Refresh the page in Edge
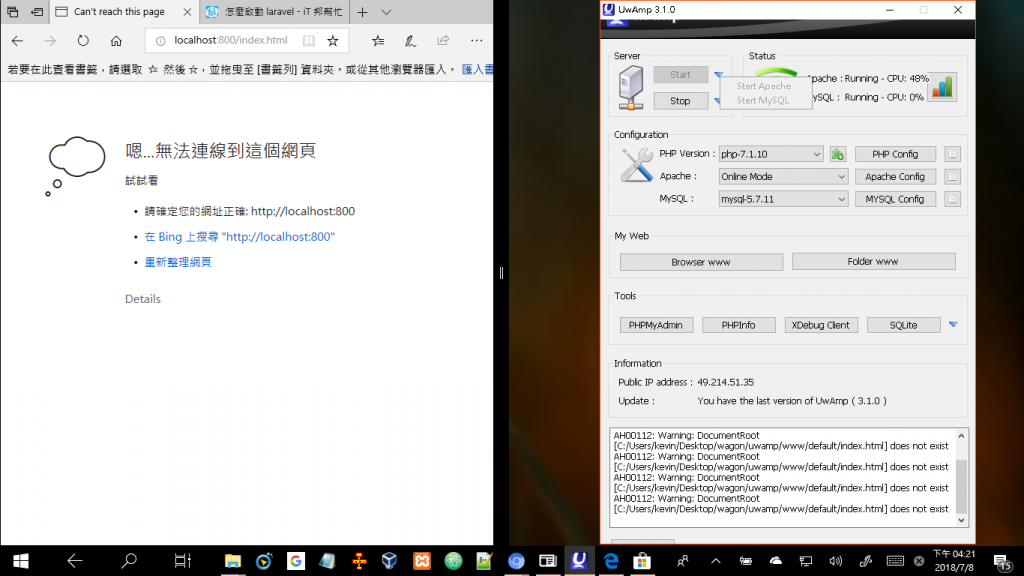This screenshot has height=576, width=1024. click(83, 40)
